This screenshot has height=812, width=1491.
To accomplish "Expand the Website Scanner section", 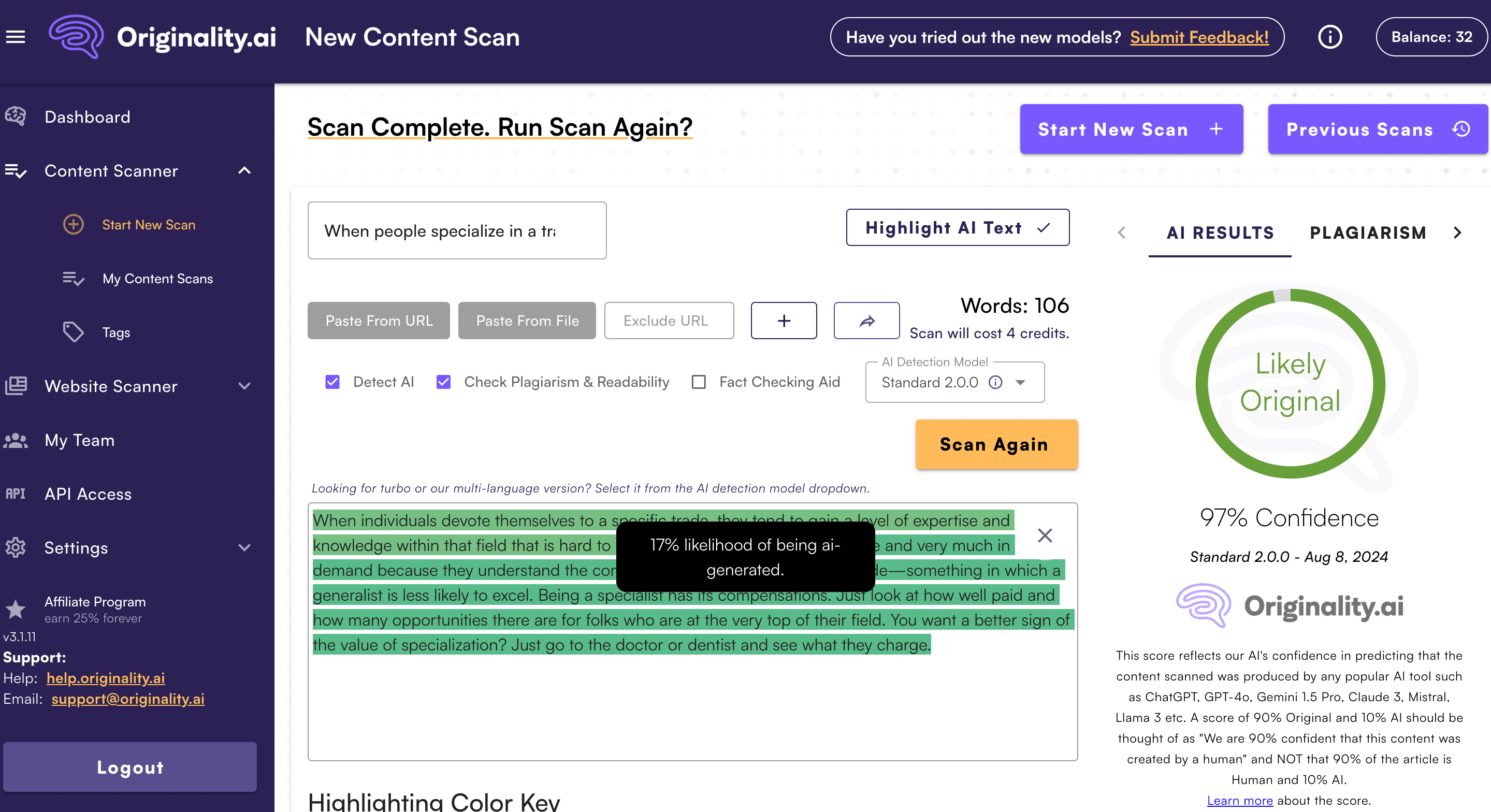I will coord(244,386).
